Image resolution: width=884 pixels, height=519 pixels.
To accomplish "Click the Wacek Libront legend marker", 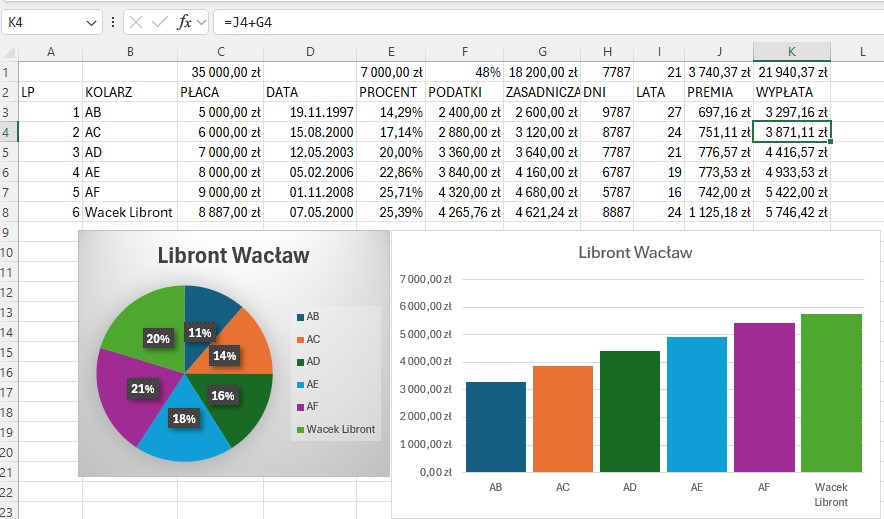I will (300, 430).
